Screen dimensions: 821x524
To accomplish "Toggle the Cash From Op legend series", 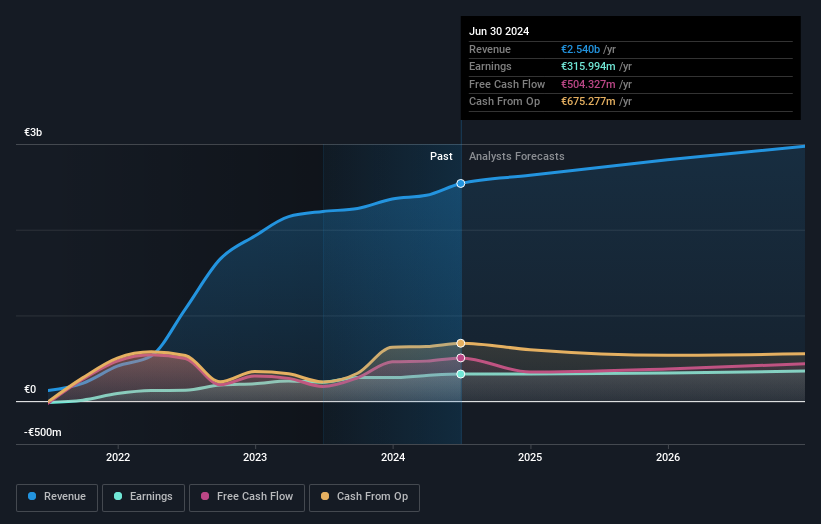I will 364,497.
